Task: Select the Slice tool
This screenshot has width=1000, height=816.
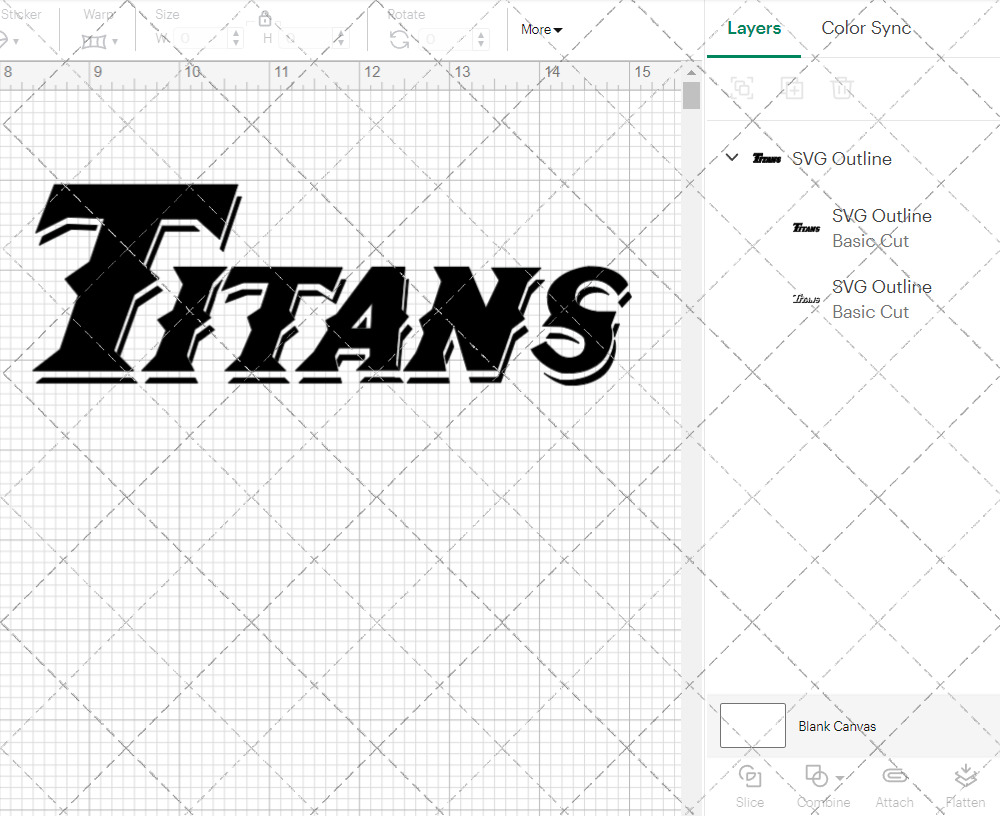Action: click(750, 785)
